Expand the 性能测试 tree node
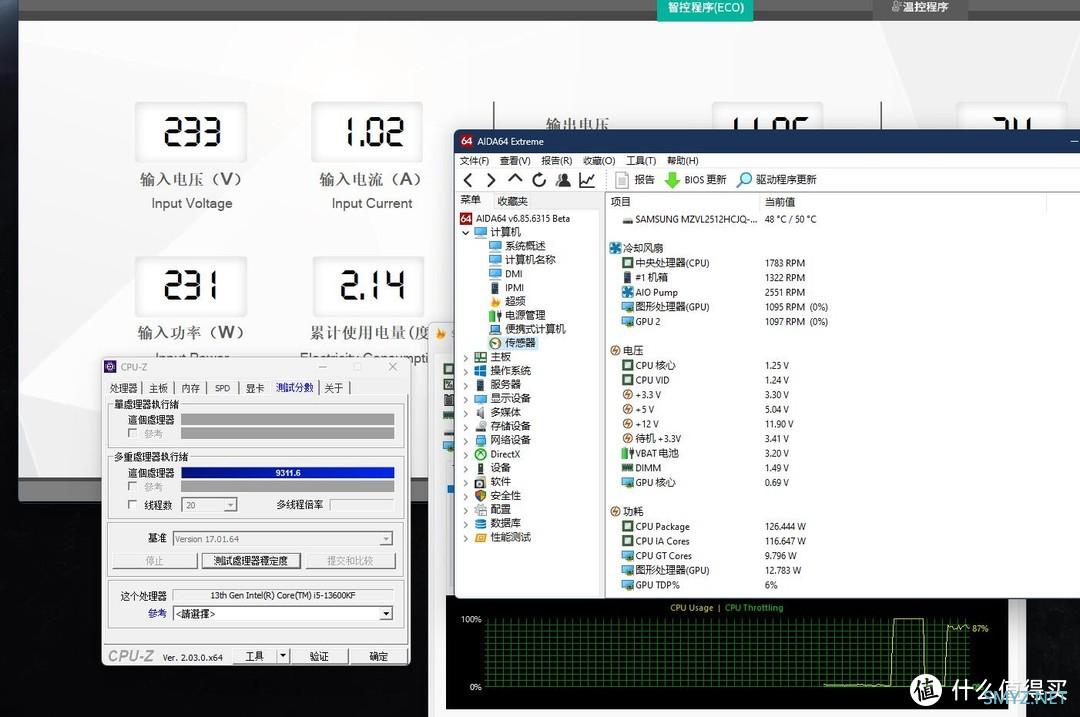 tap(466, 538)
